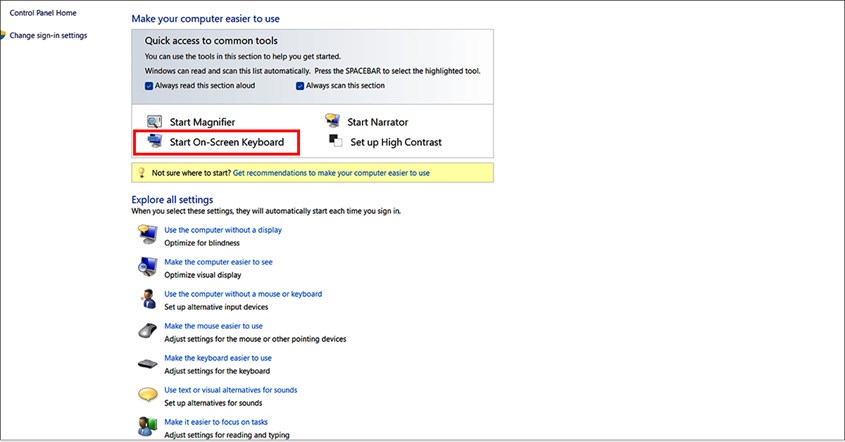This screenshot has height=442, width=845.
Task: Start Narrator
Action: (377, 122)
